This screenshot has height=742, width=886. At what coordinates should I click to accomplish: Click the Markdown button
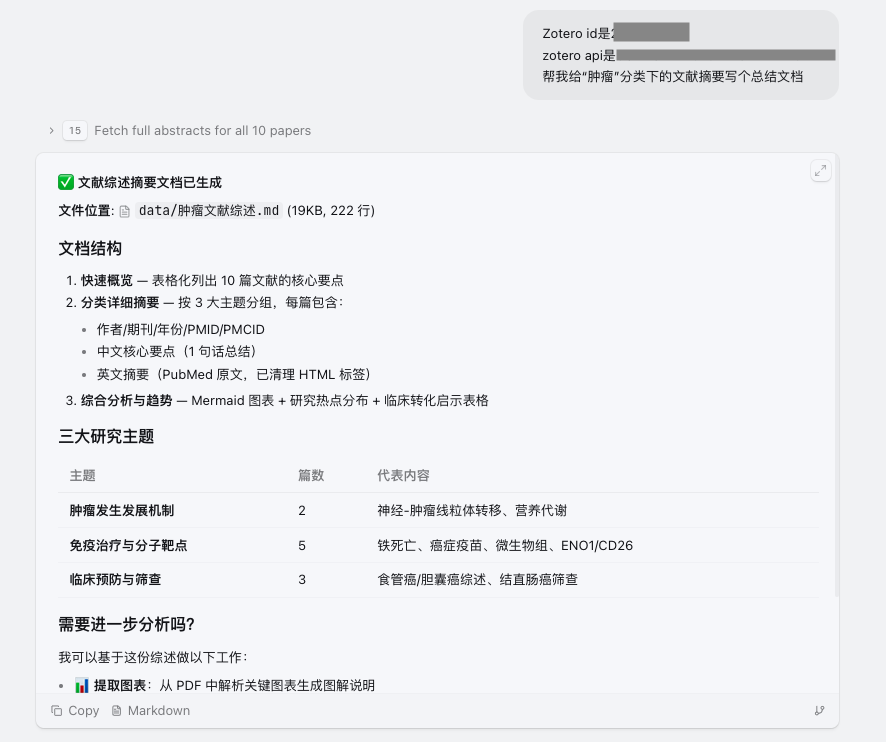coord(151,710)
